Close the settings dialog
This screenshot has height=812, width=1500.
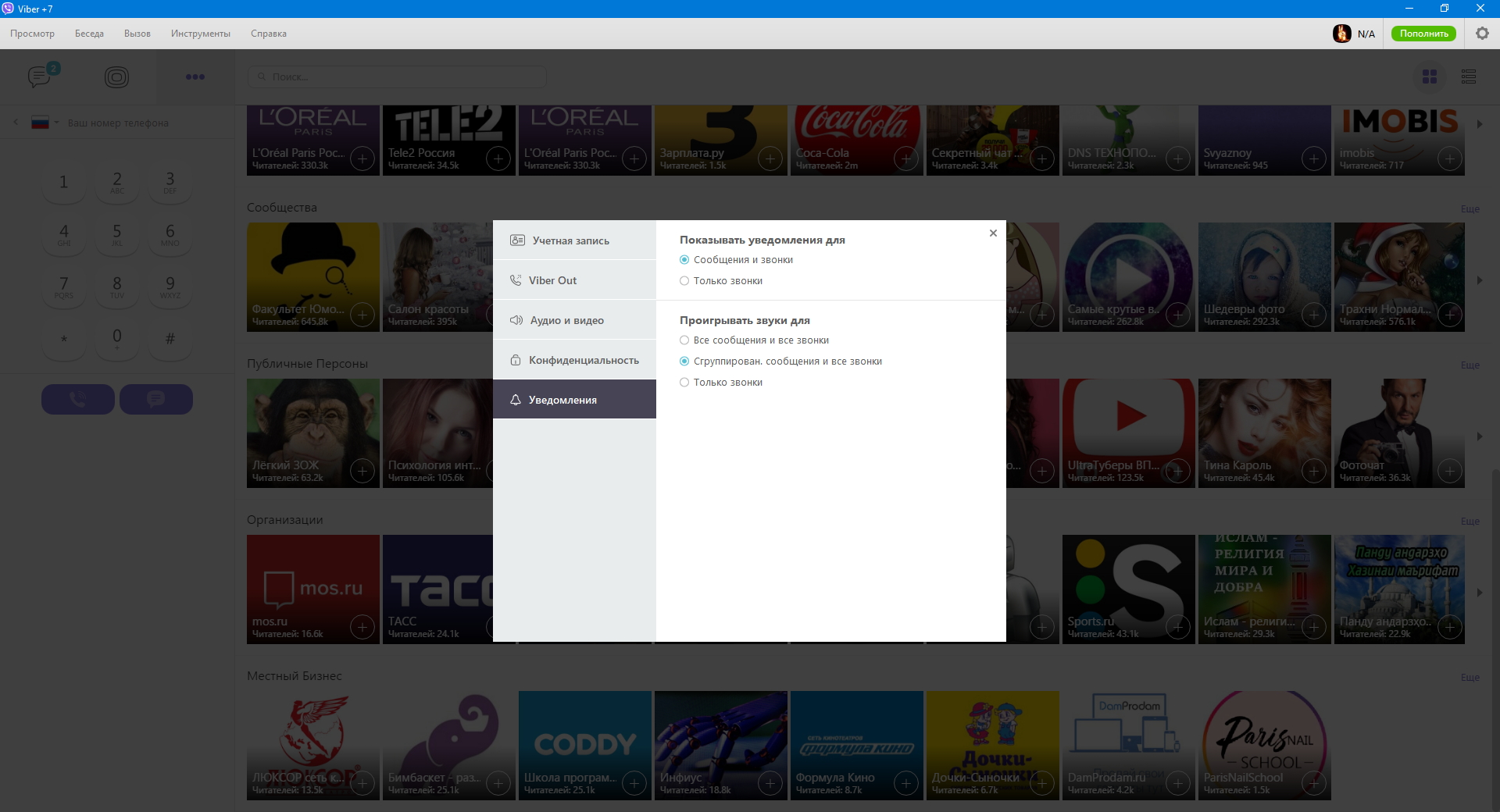(x=993, y=233)
